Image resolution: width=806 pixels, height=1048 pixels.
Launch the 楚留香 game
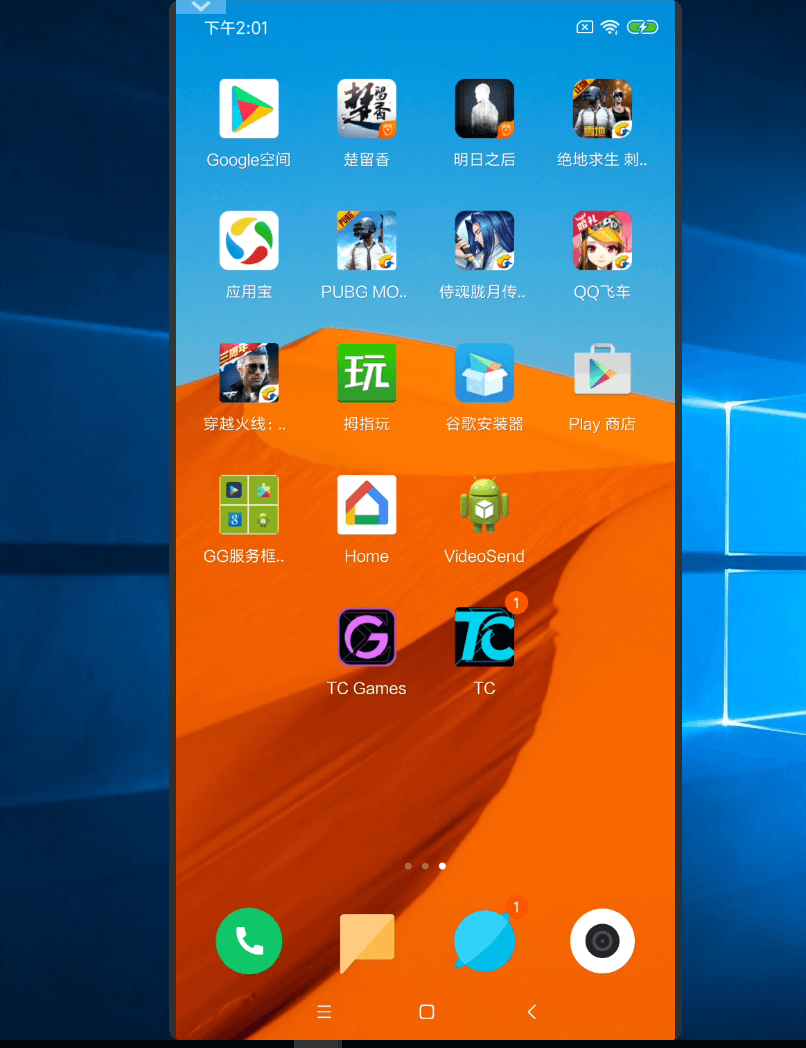pyautogui.click(x=366, y=108)
